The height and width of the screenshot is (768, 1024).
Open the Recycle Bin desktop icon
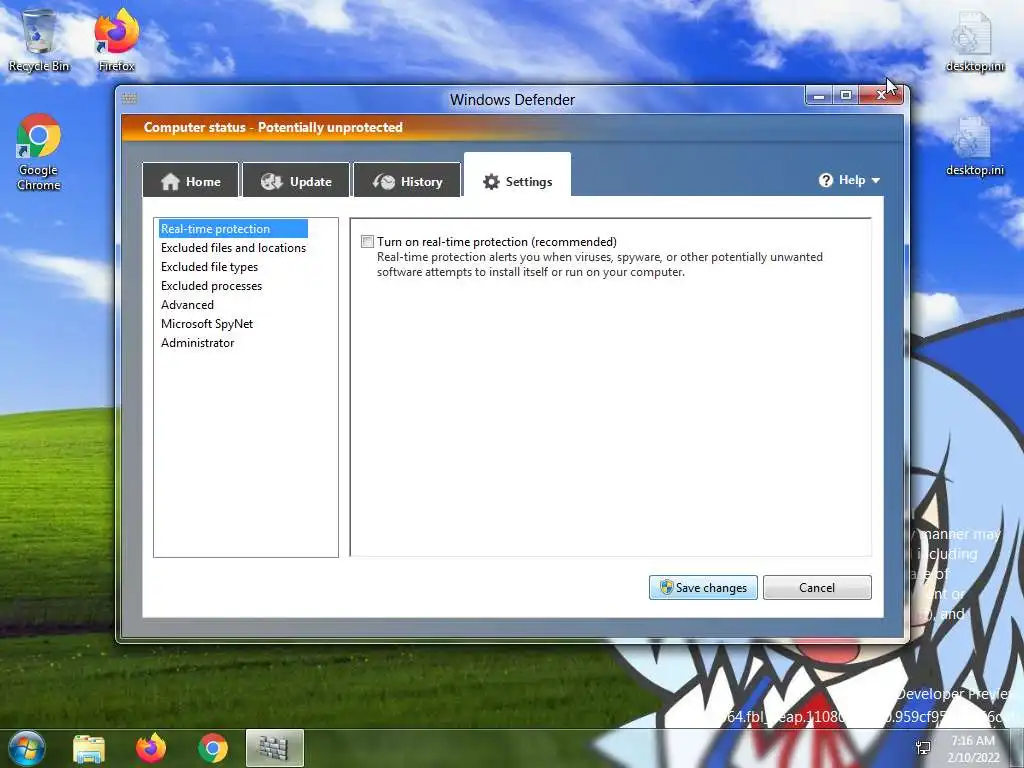(39, 40)
